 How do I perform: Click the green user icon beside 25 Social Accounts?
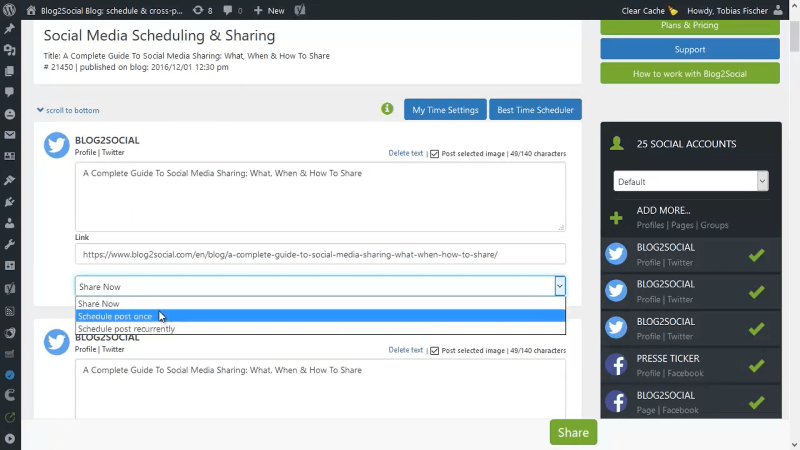click(616, 144)
